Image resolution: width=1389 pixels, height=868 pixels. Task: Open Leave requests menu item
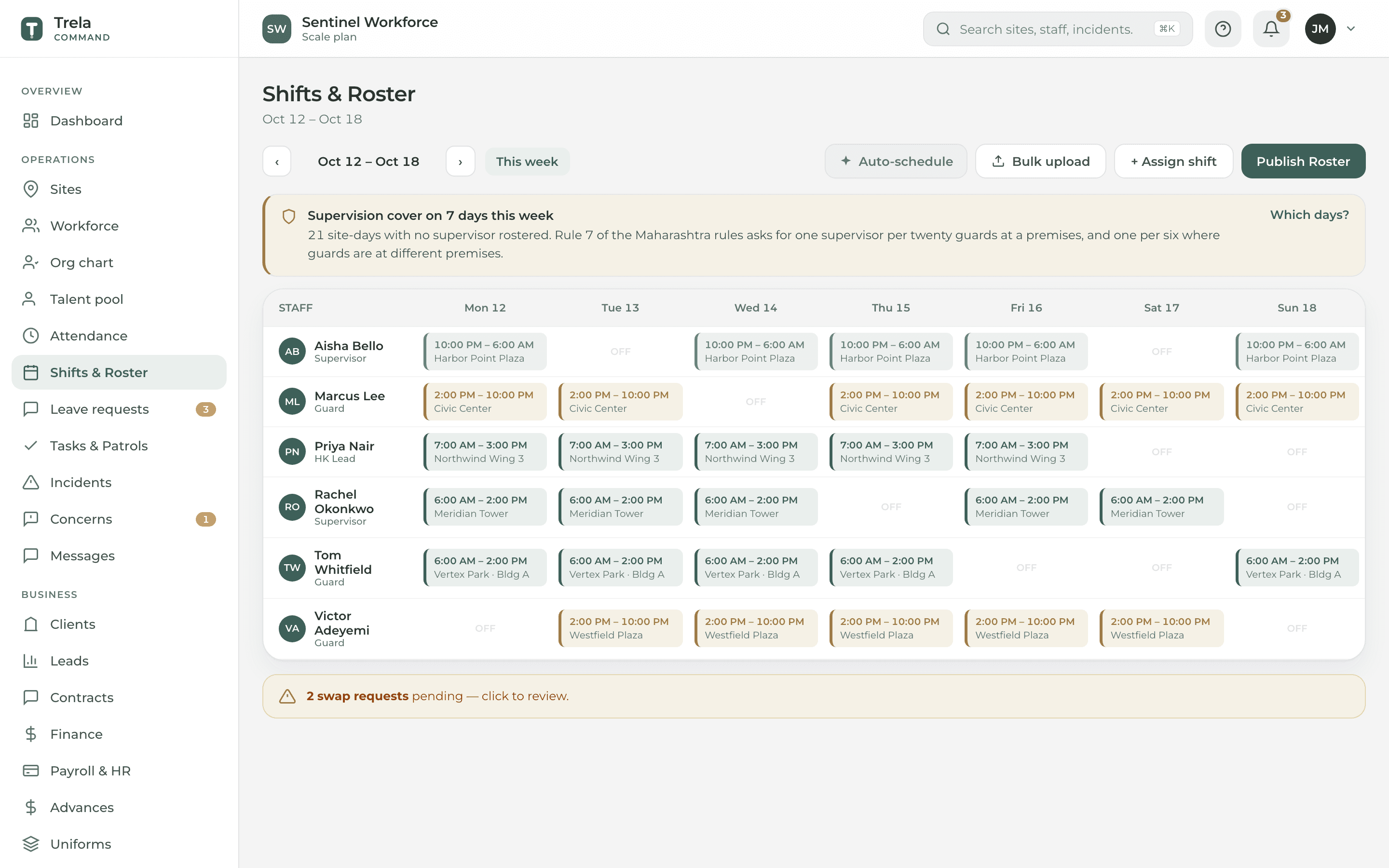(x=119, y=409)
